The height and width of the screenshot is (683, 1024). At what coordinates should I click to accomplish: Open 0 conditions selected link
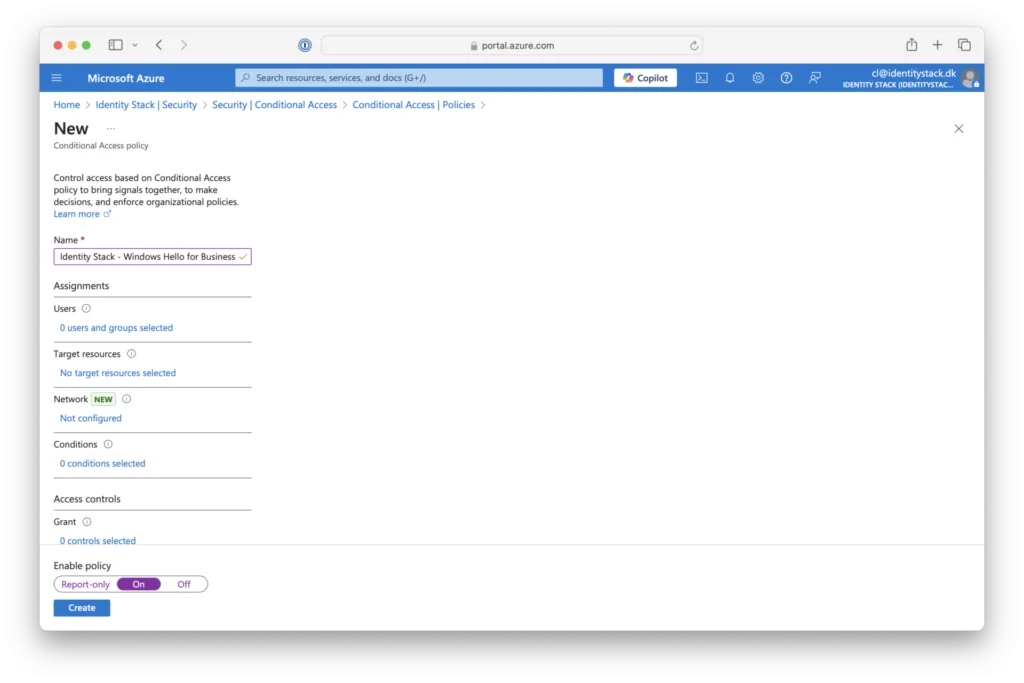103,464
